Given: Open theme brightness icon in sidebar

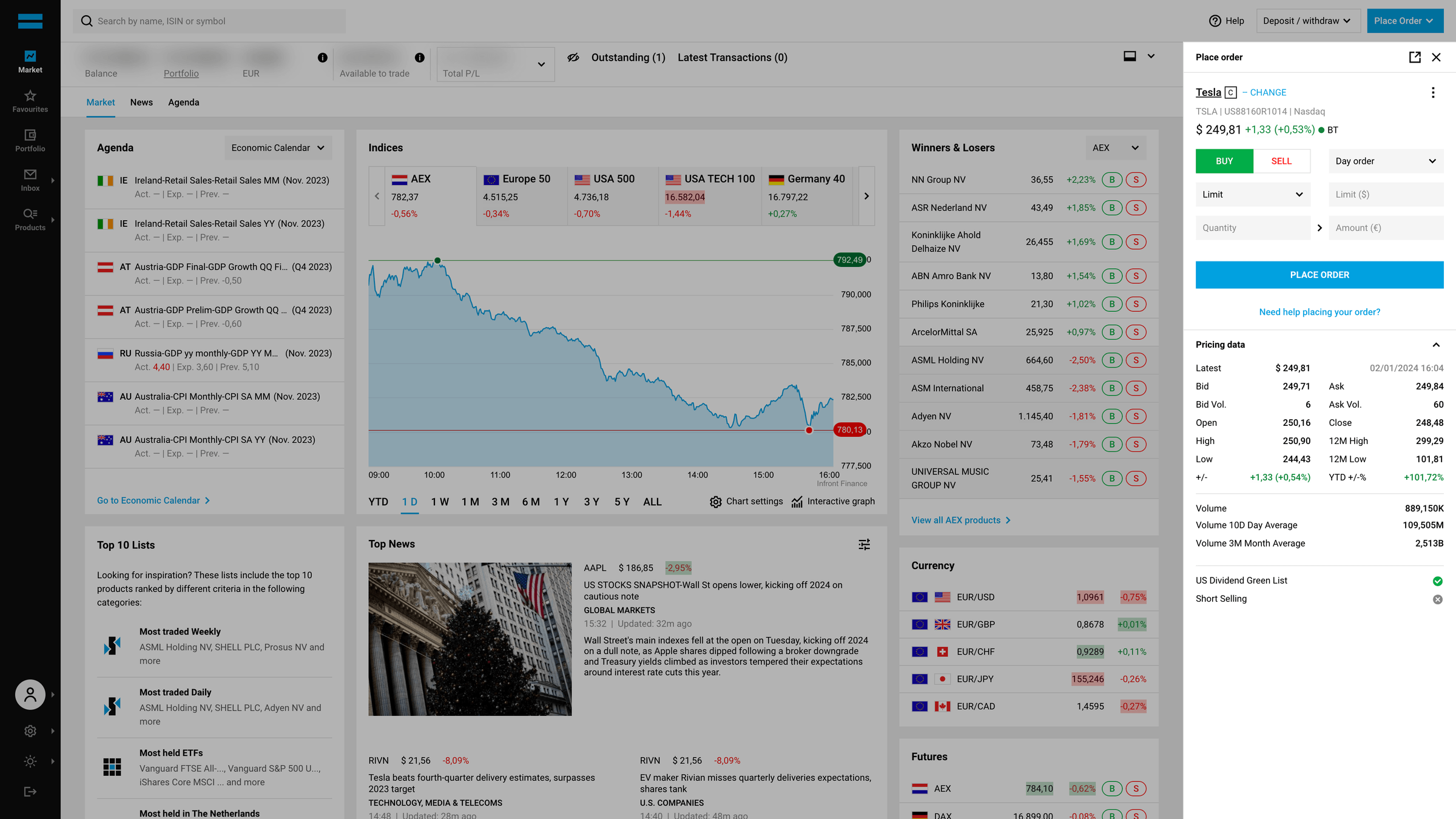Looking at the screenshot, I should pos(30,761).
